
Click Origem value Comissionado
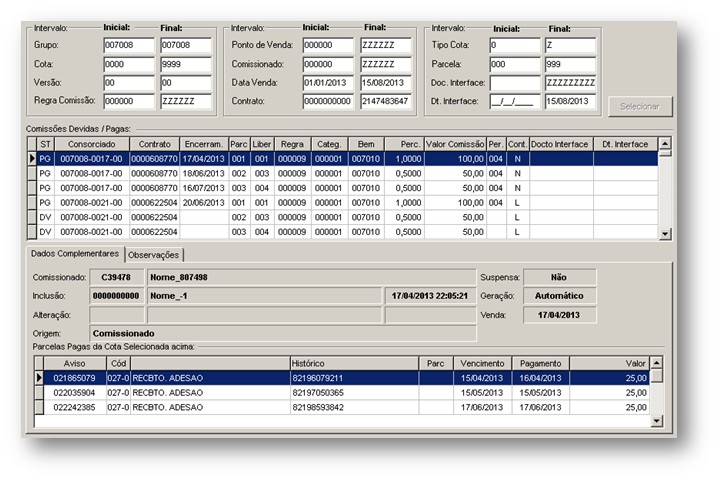point(282,334)
